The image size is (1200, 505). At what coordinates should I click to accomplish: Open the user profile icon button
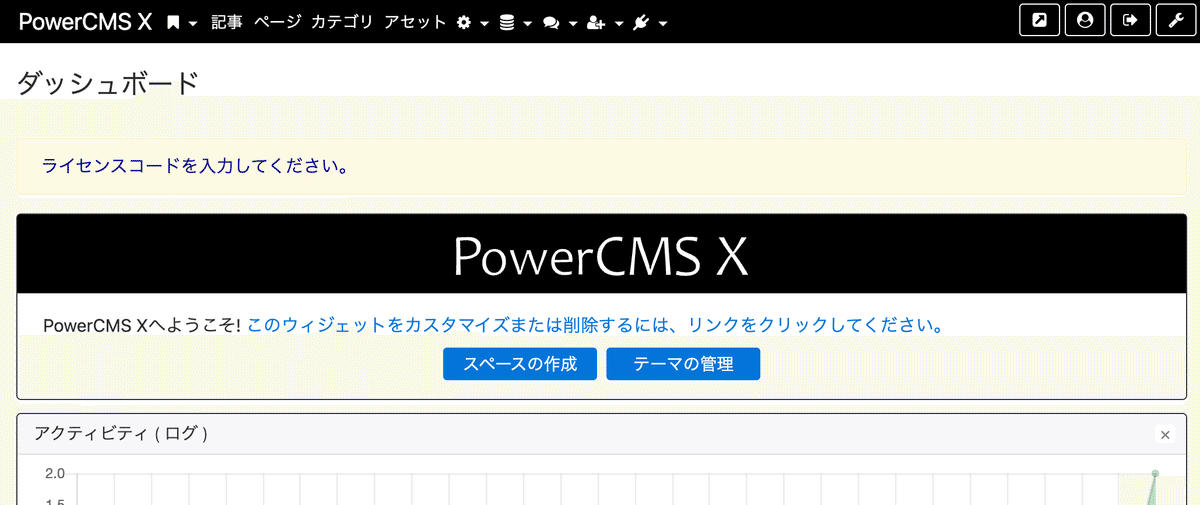click(x=1085, y=20)
